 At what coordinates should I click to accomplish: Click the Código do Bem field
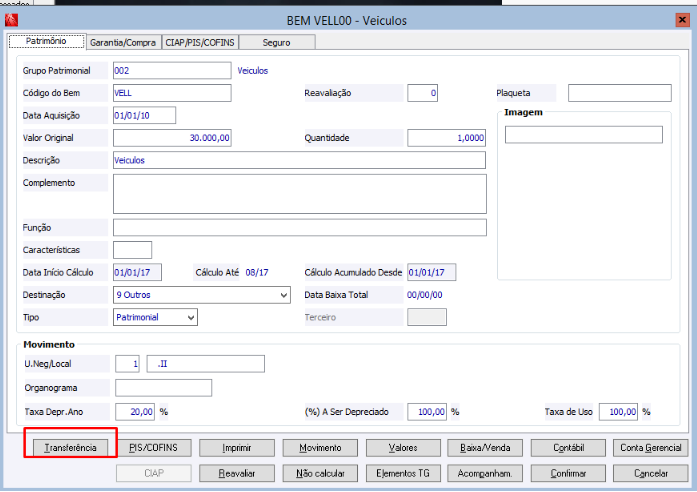172,93
